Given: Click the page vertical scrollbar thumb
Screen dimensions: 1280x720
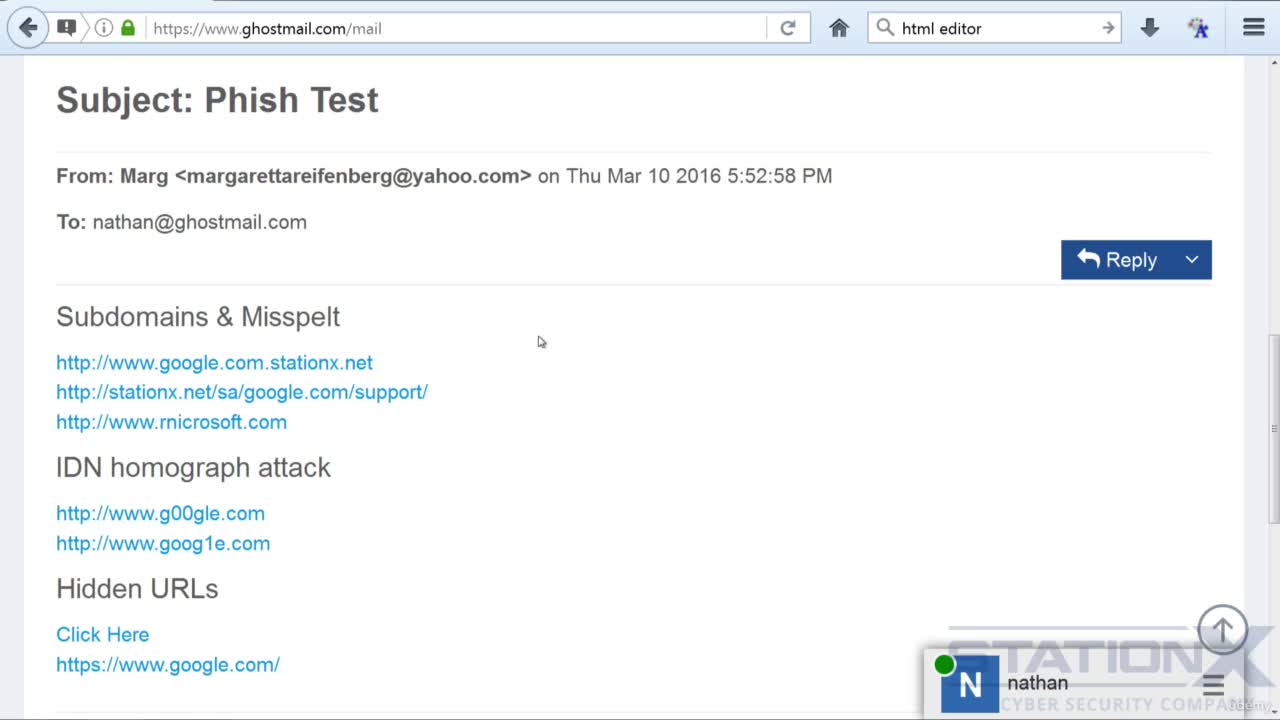Looking at the screenshot, I should pyautogui.click(x=1273, y=428).
